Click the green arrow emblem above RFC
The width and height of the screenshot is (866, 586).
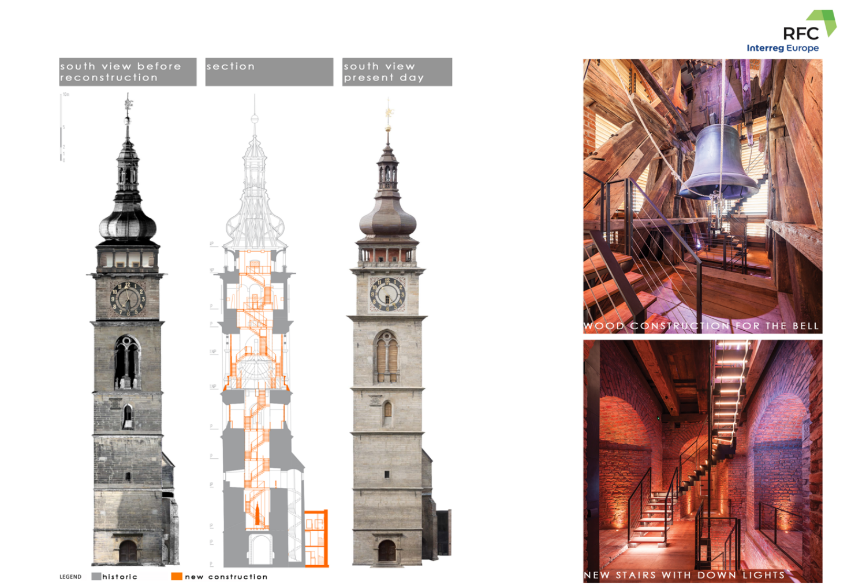pos(822,22)
